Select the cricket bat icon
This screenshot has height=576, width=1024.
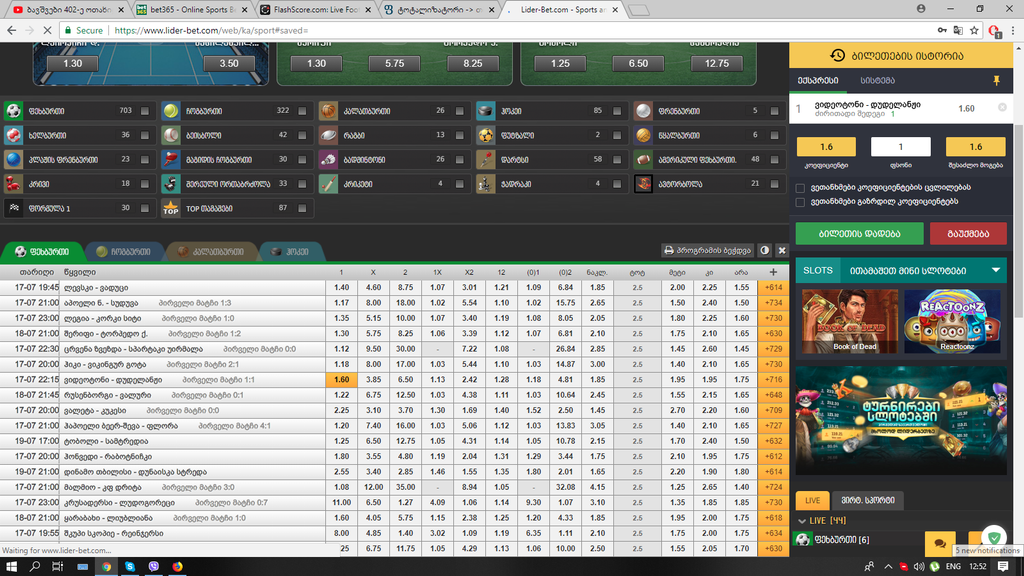[328, 184]
